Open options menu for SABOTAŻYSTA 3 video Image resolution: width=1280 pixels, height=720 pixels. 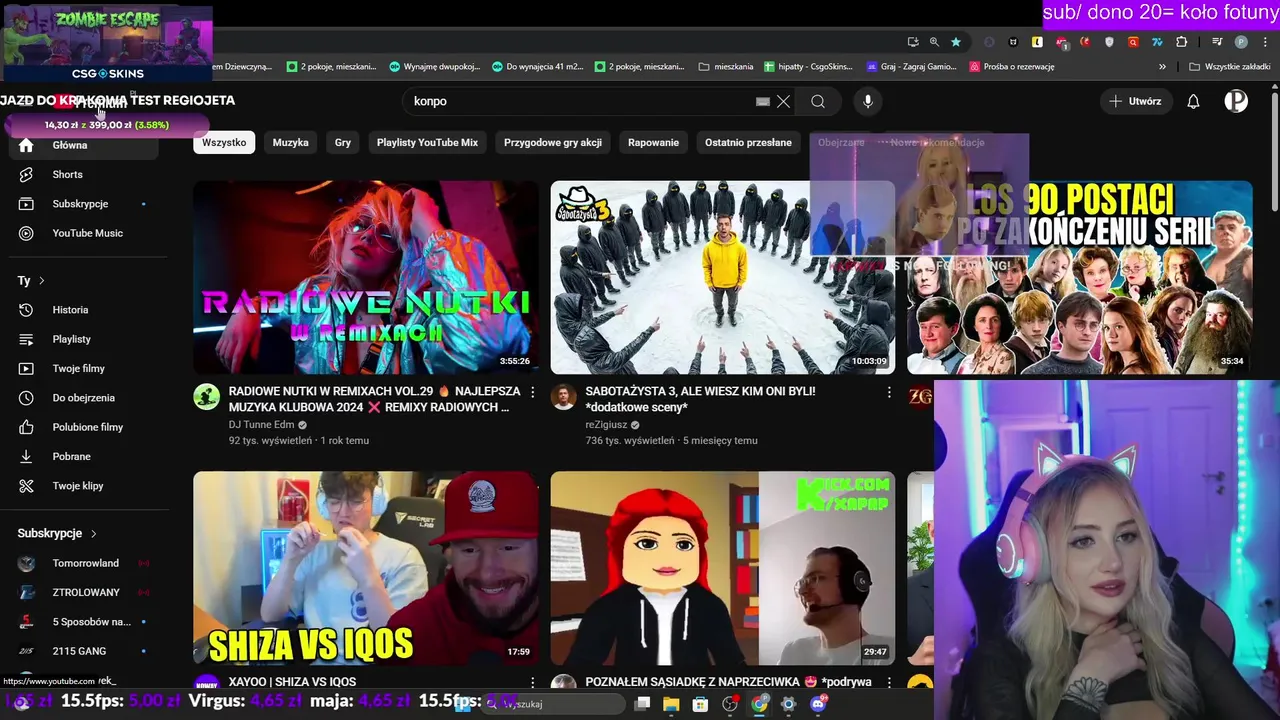pos(889,392)
